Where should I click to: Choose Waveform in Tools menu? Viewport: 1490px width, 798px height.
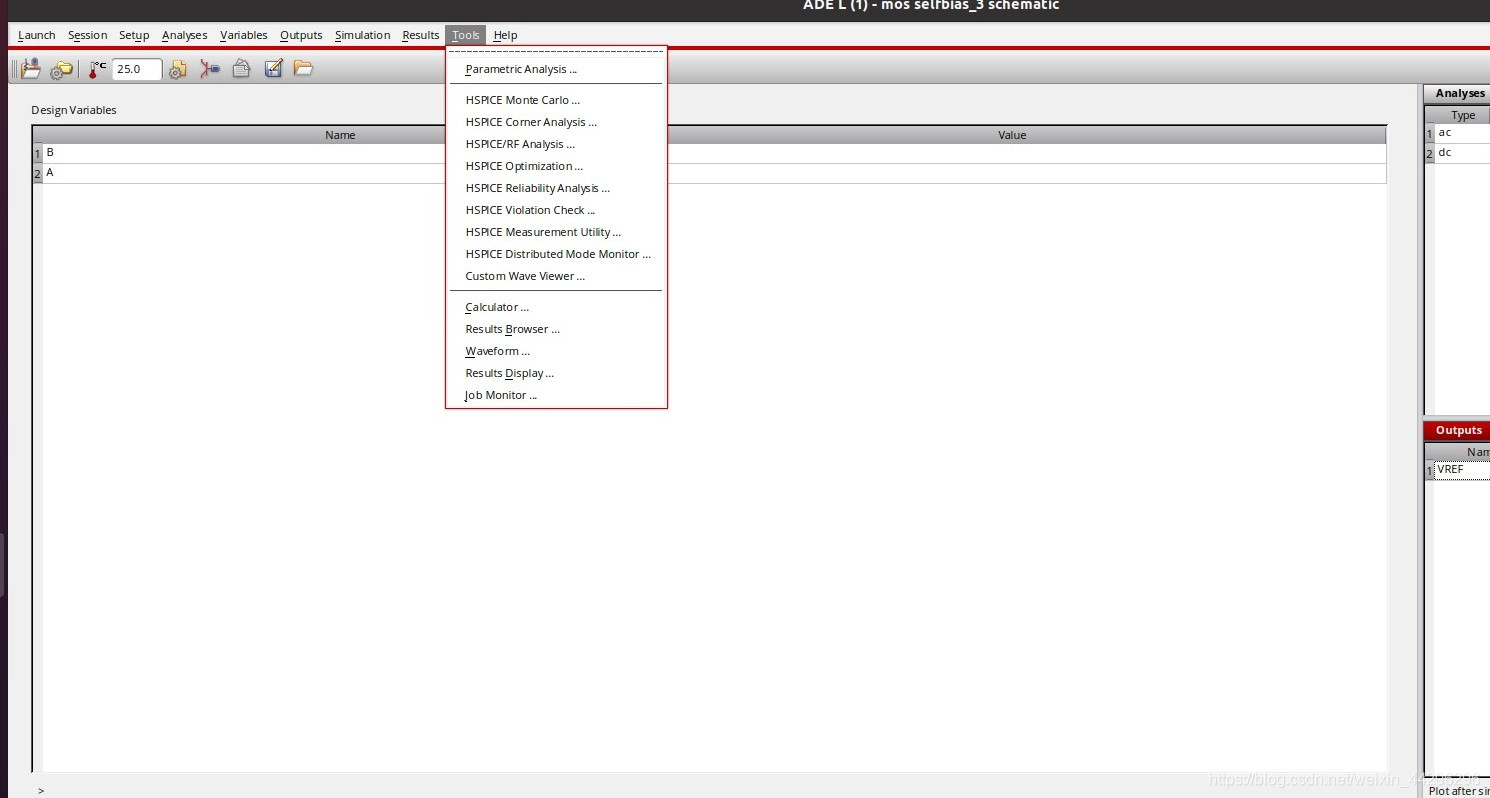[556, 351]
